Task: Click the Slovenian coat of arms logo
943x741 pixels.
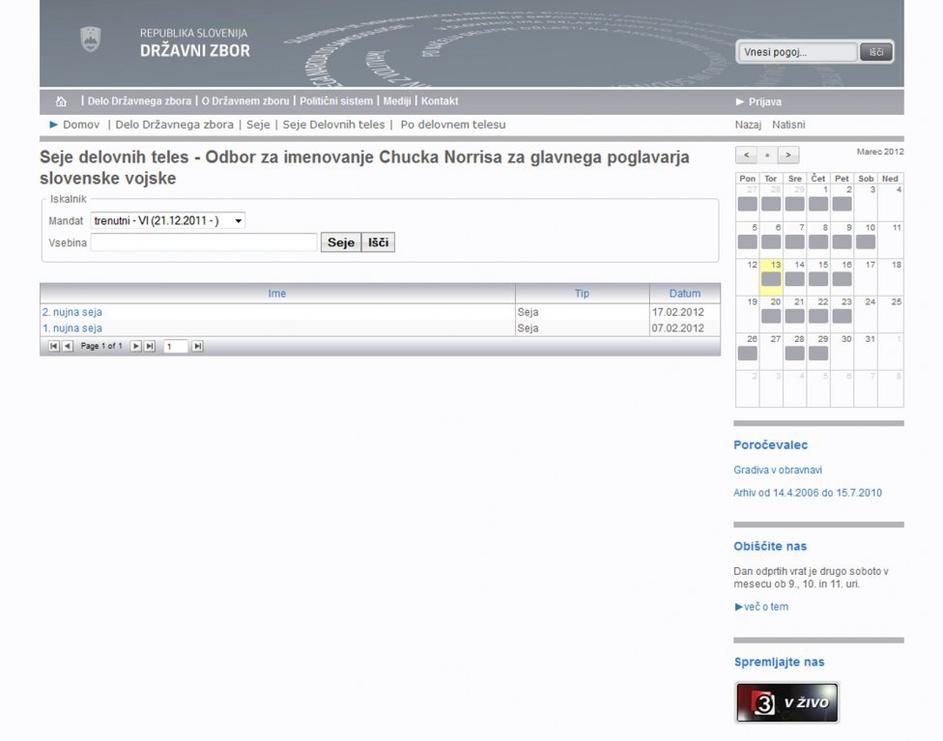Action: [90, 40]
